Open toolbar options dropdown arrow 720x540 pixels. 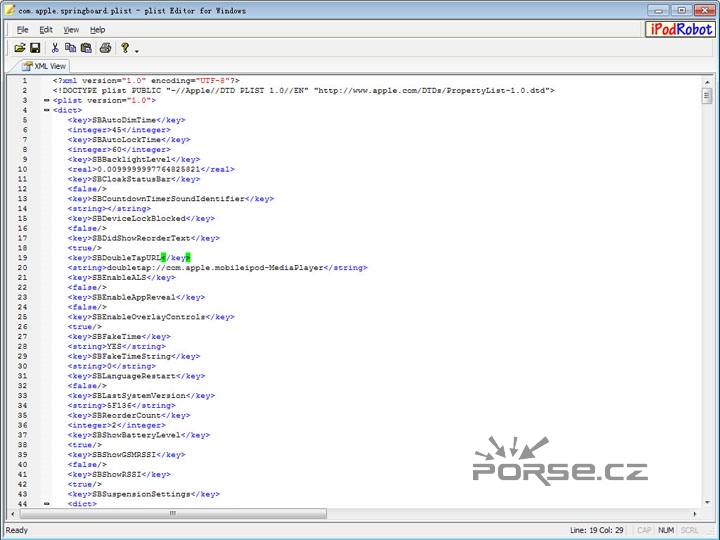137,51
